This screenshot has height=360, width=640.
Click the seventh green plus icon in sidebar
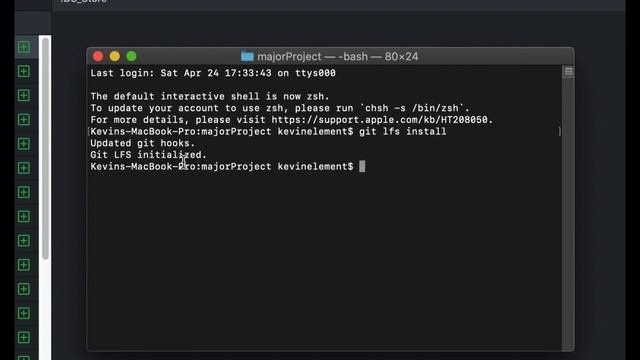click(24, 192)
